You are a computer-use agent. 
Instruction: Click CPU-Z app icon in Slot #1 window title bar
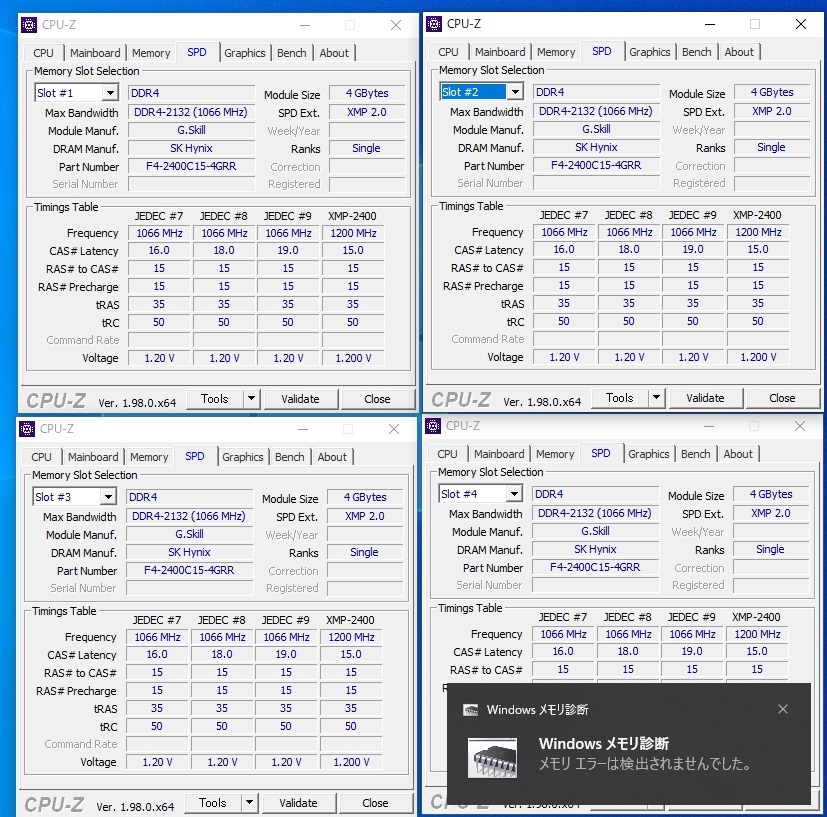pos(29,25)
